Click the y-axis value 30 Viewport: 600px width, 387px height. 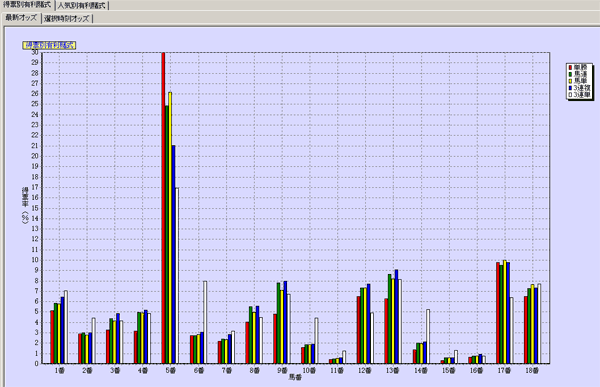[x=35, y=52]
